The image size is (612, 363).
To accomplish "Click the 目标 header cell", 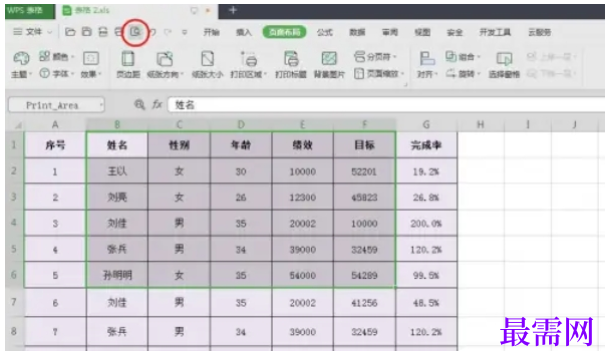I will tap(364, 145).
